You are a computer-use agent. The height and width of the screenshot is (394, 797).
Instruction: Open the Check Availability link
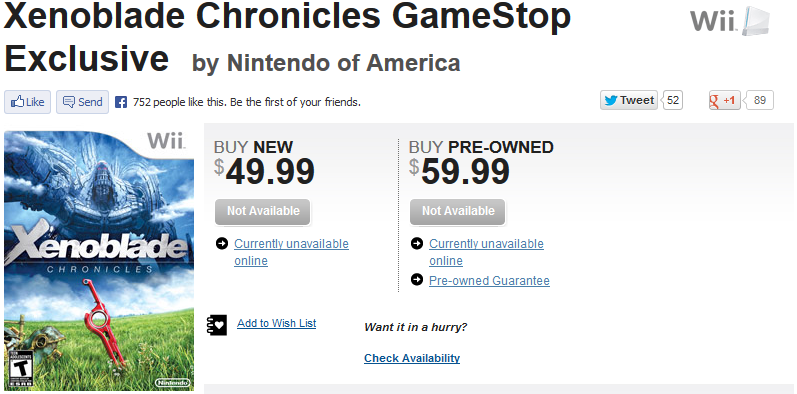412,358
